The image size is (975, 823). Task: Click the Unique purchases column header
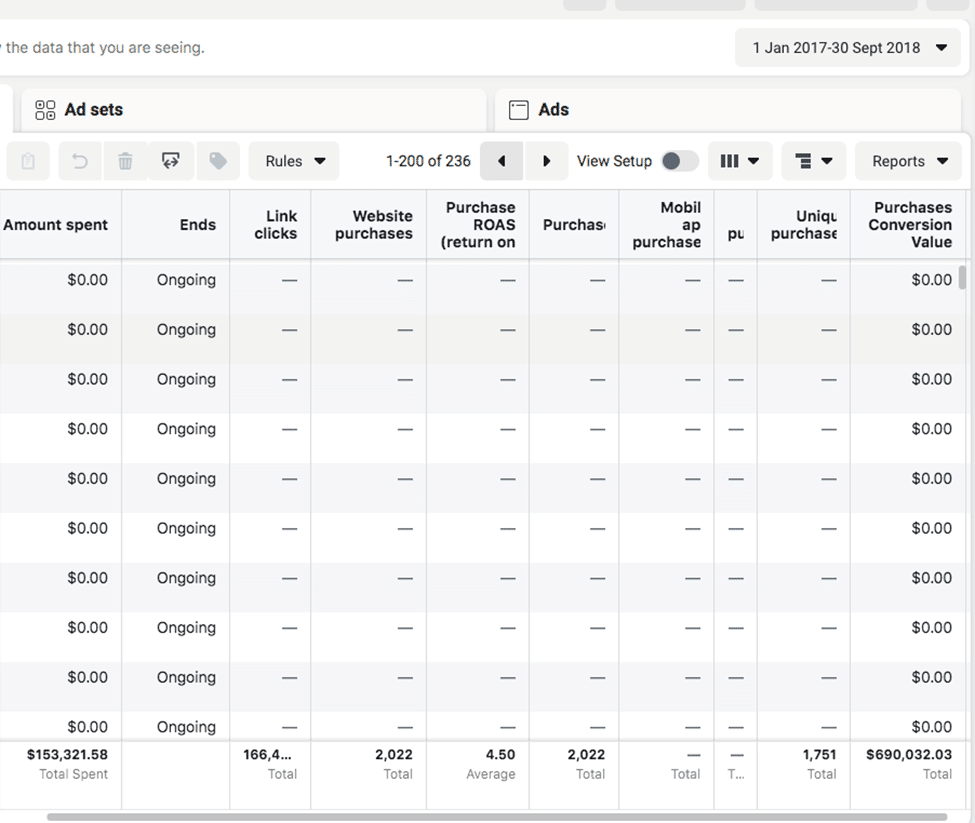point(803,225)
